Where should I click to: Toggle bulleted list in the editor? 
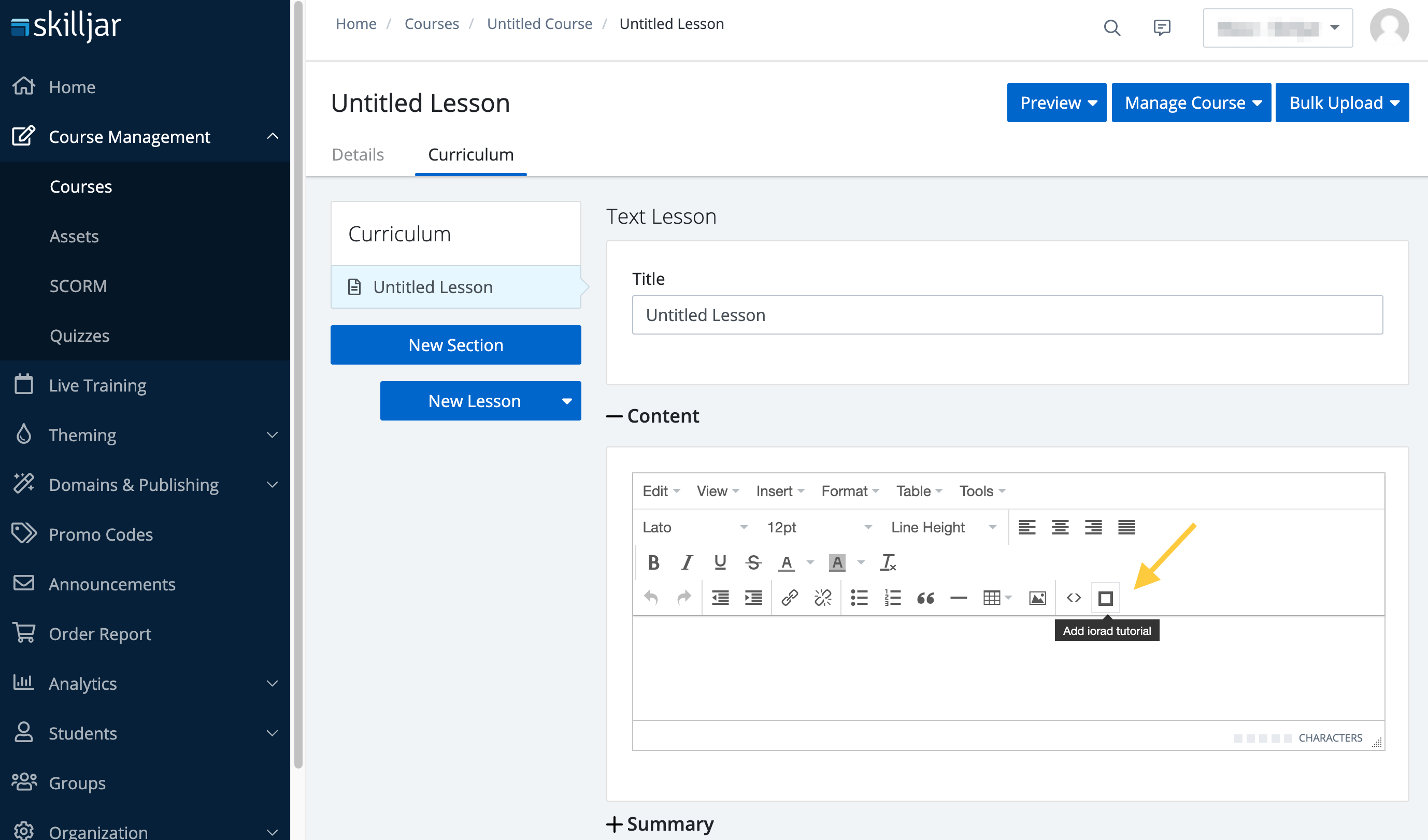tap(859, 598)
